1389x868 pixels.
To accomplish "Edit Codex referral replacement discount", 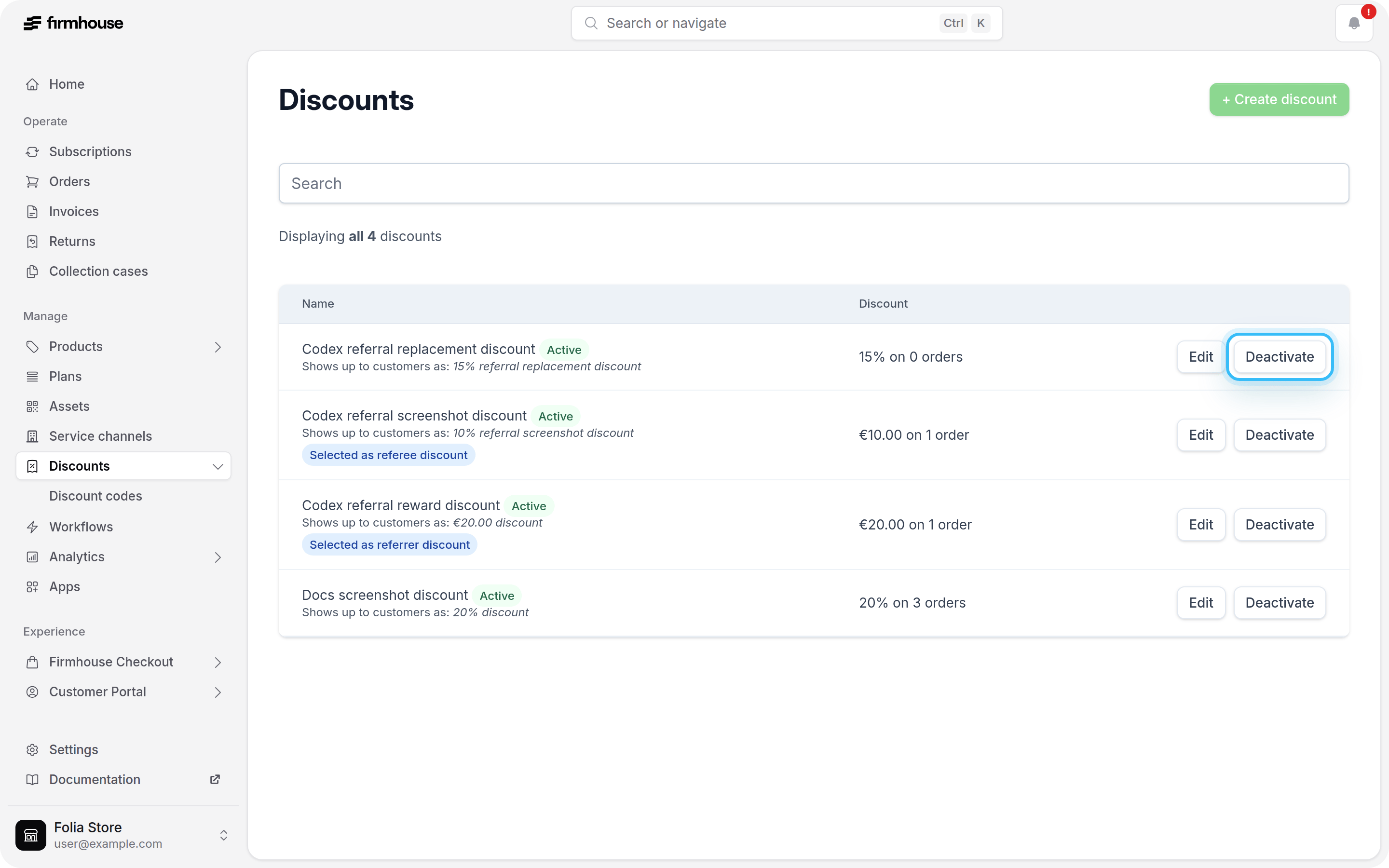I will (x=1201, y=357).
